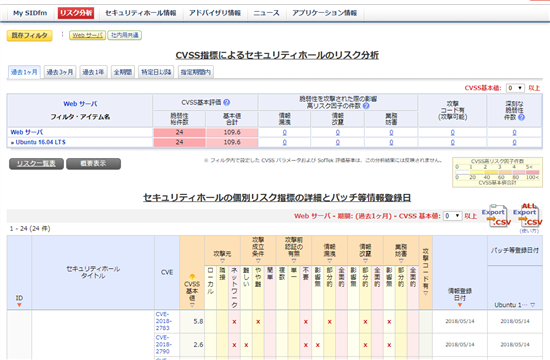Click the リスク一覧表 button
This screenshot has height=360, width=550.
coord(36,164)
